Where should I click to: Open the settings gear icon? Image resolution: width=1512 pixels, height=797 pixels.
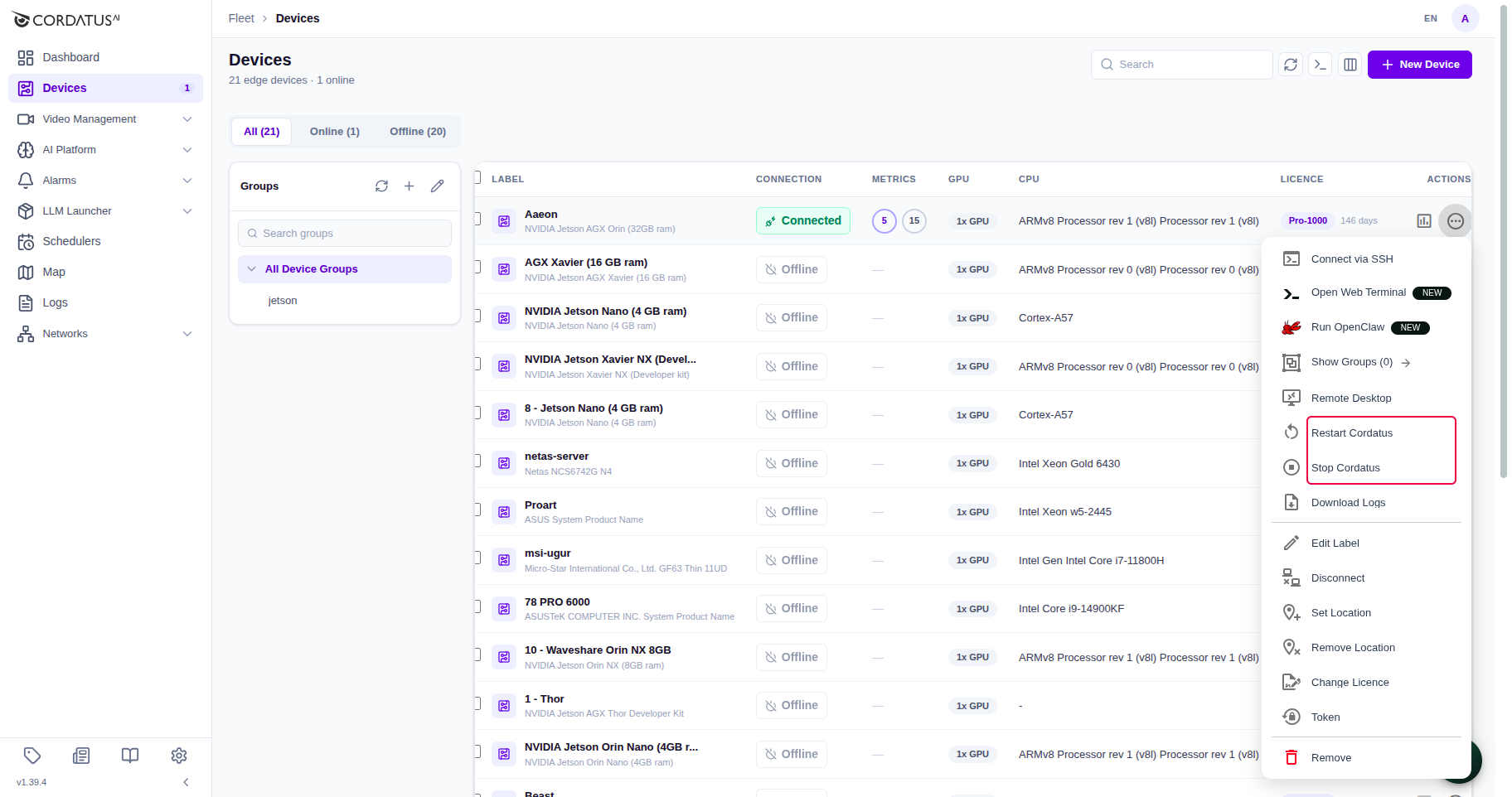(179, 756)
